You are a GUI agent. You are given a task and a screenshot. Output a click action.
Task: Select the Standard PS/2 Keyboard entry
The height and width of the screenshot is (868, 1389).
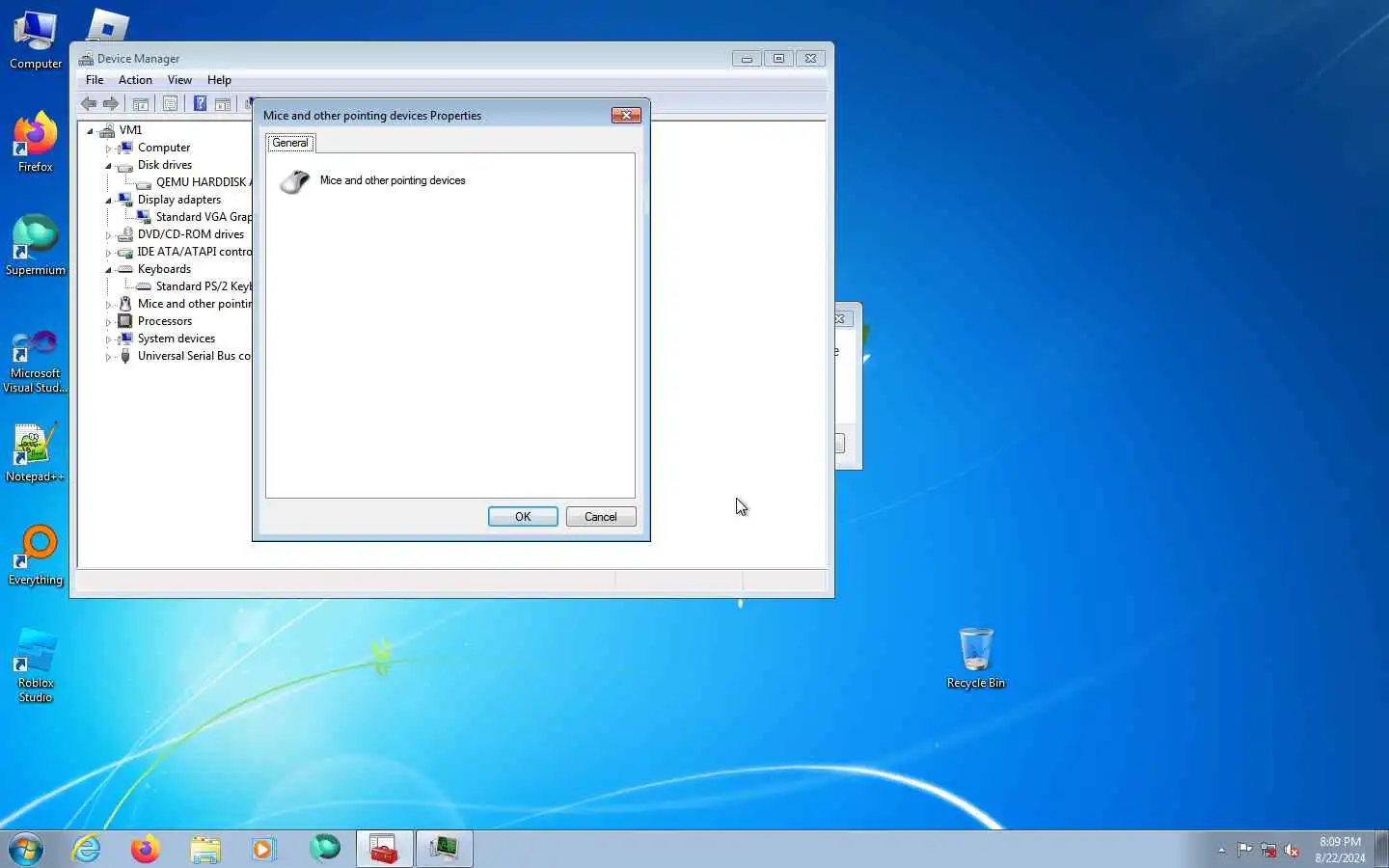[x=194, y=286]
